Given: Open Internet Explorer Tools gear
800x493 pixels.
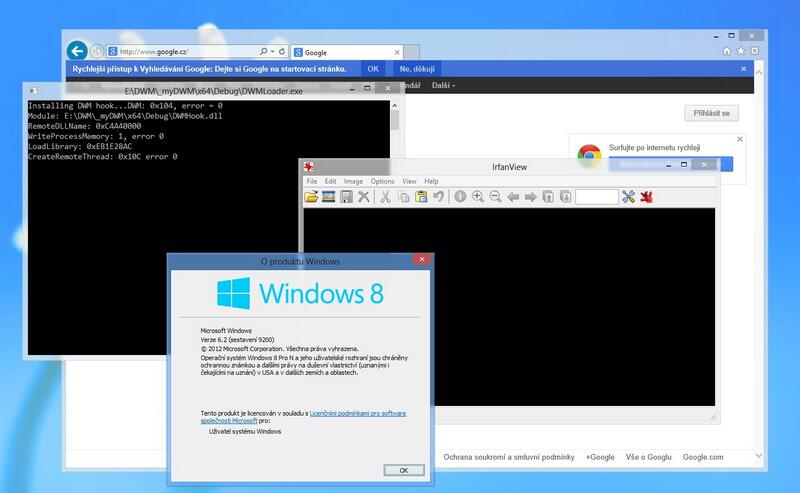Looking at the screenshot, I should pos(755,51).
